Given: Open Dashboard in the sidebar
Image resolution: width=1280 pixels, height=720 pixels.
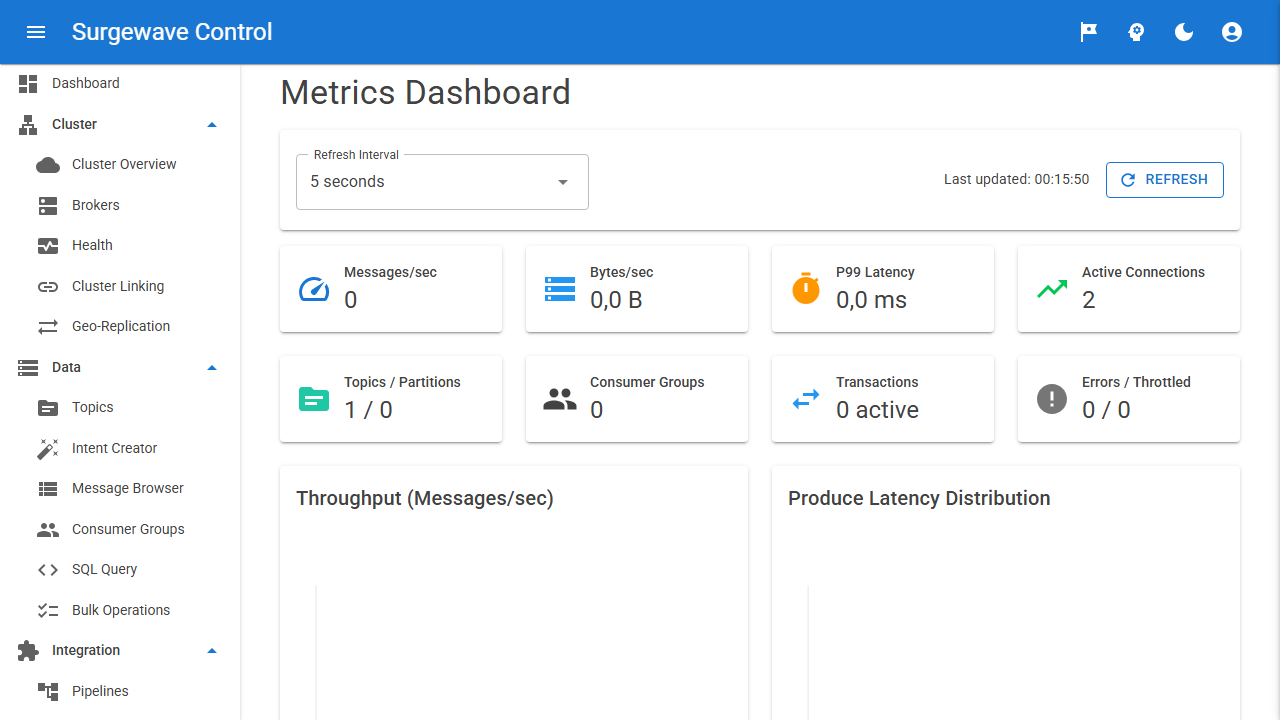Looking at the screenshot, I should [120, 84].
